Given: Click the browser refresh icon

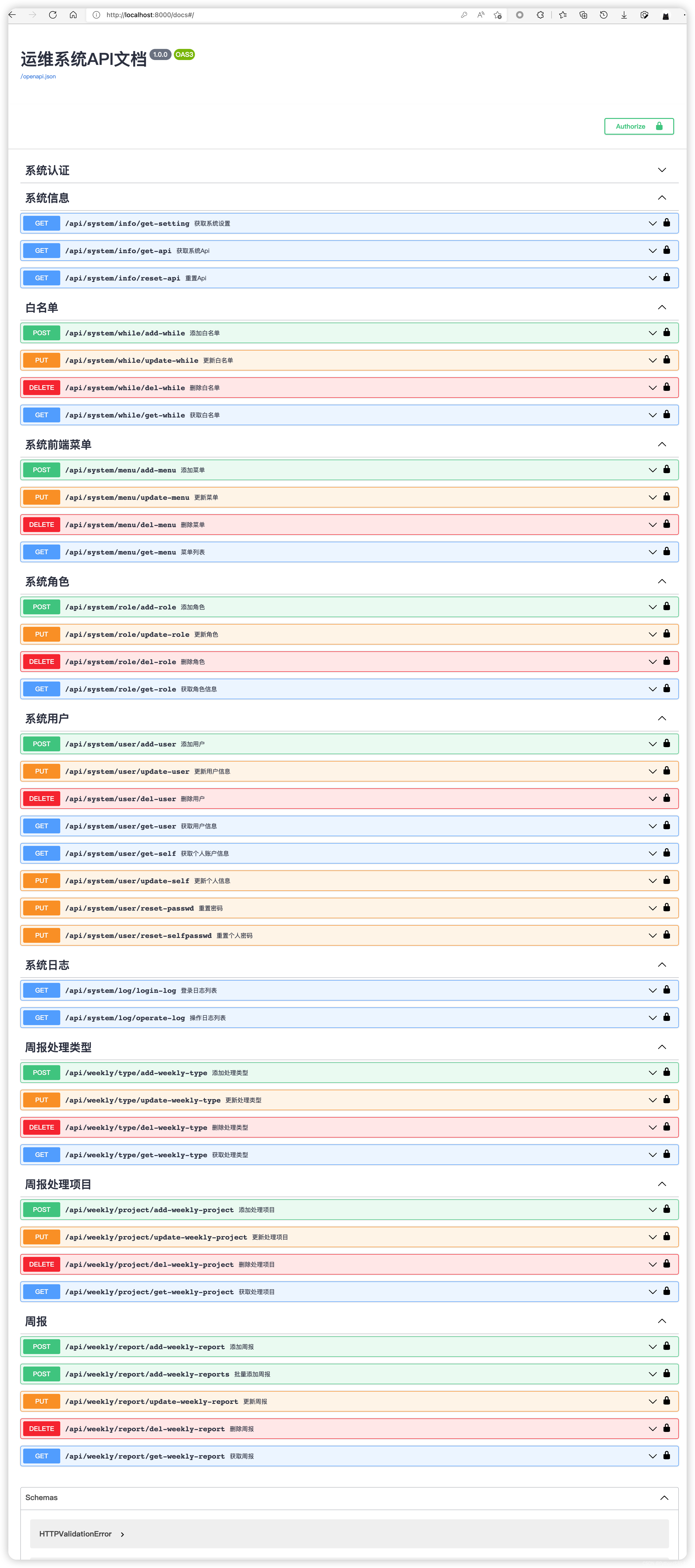Looking at the screenshot, I should [53, 15].
